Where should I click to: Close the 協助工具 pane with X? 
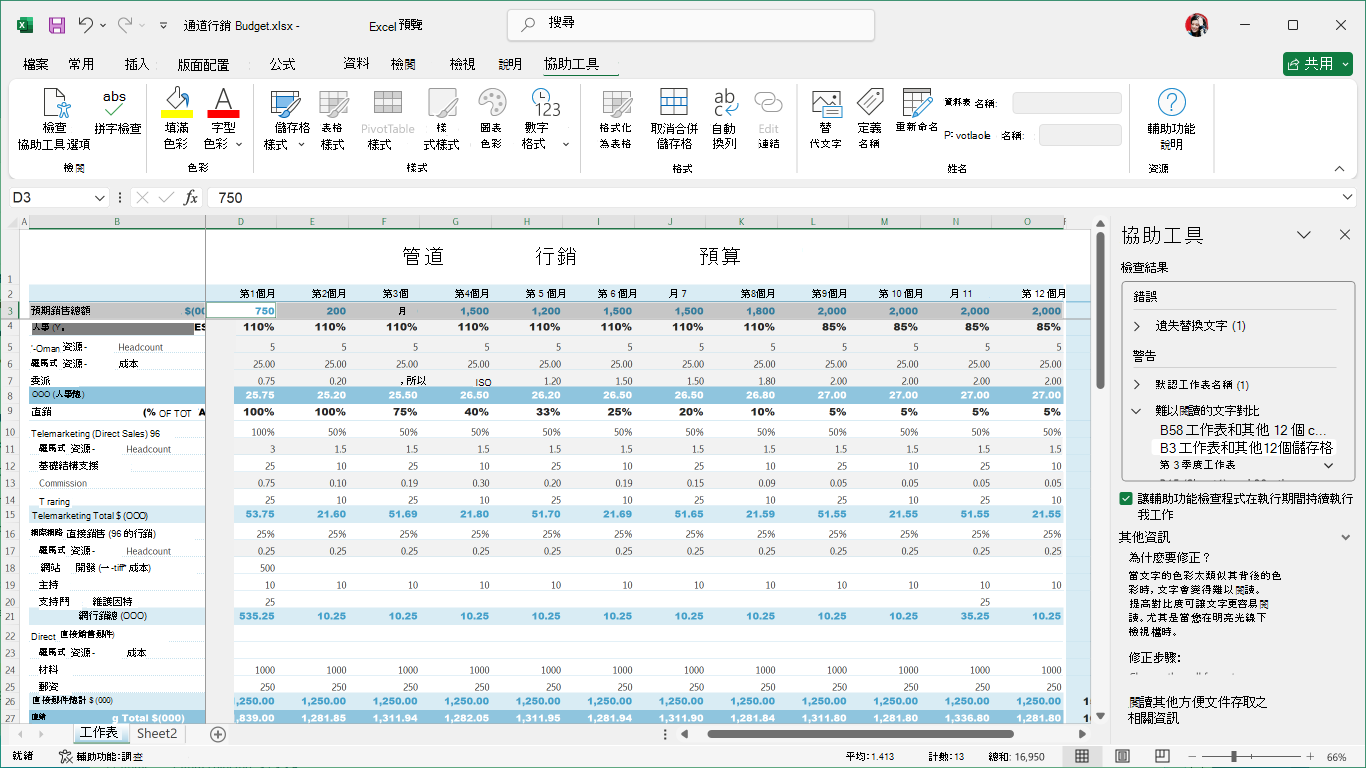1345,234
